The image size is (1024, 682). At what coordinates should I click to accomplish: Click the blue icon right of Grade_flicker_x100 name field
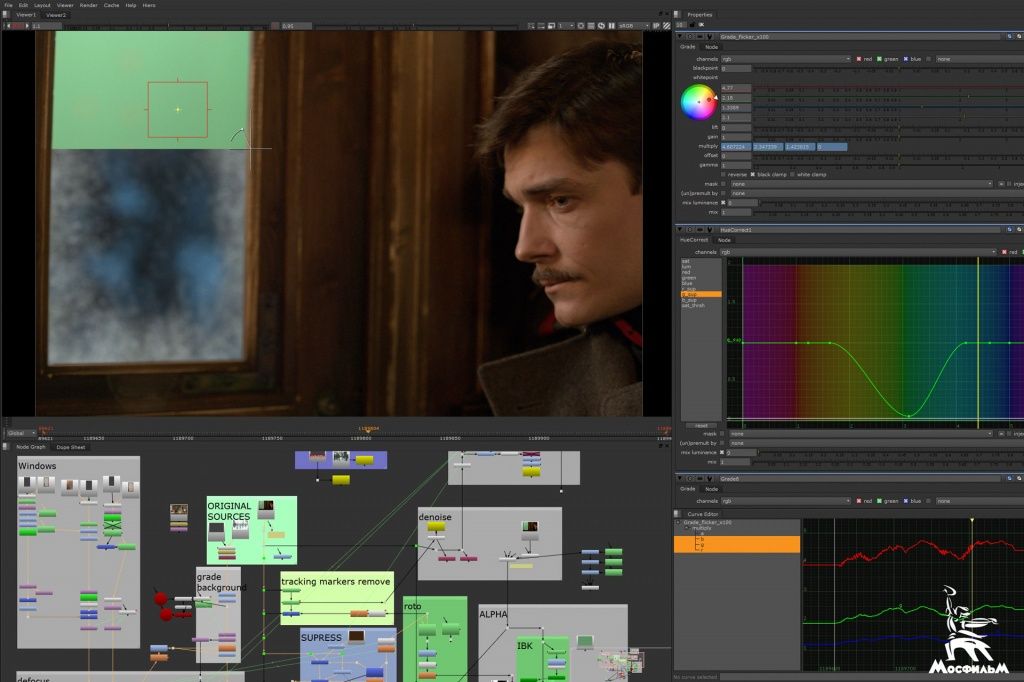point(1010,37)
